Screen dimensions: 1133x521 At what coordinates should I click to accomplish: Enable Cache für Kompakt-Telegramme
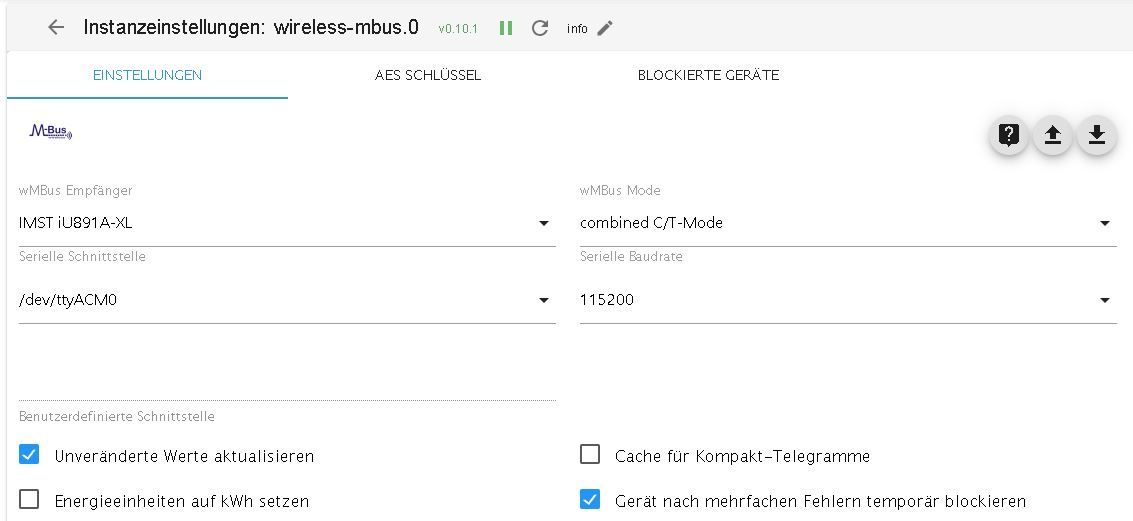(x=590, y=455)
